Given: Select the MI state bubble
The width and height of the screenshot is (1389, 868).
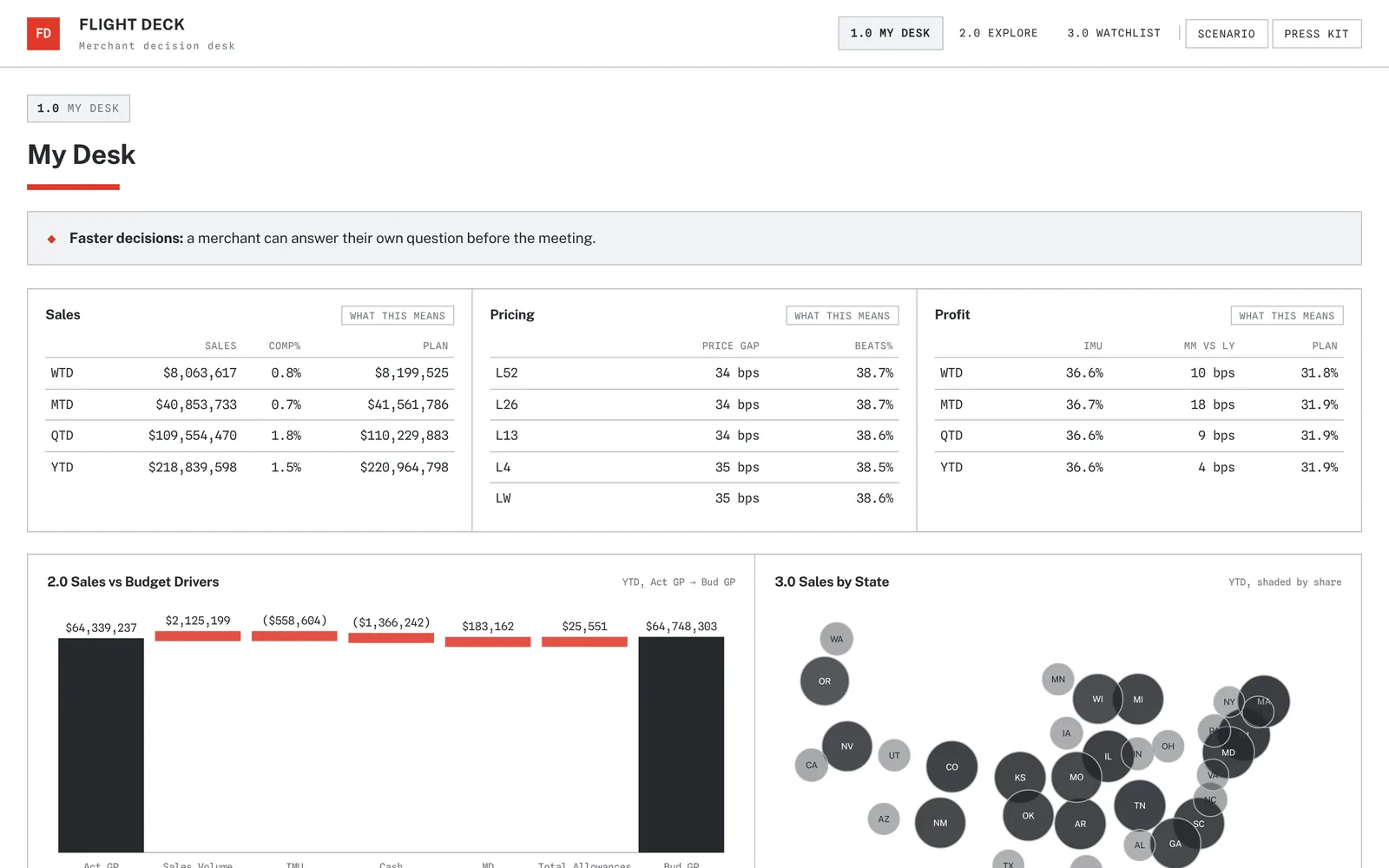Looking at the screenshot, I should 1138,699.
